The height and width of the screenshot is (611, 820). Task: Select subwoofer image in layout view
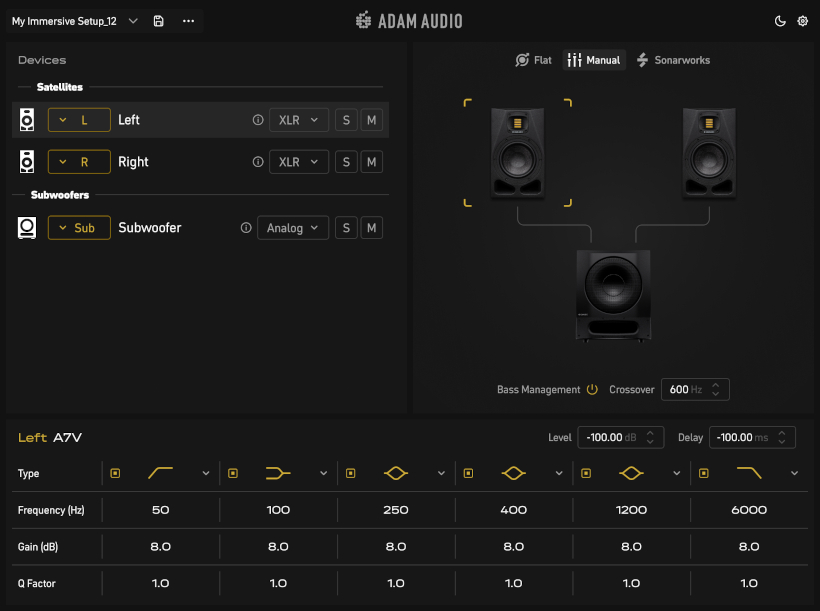(613, 296)
